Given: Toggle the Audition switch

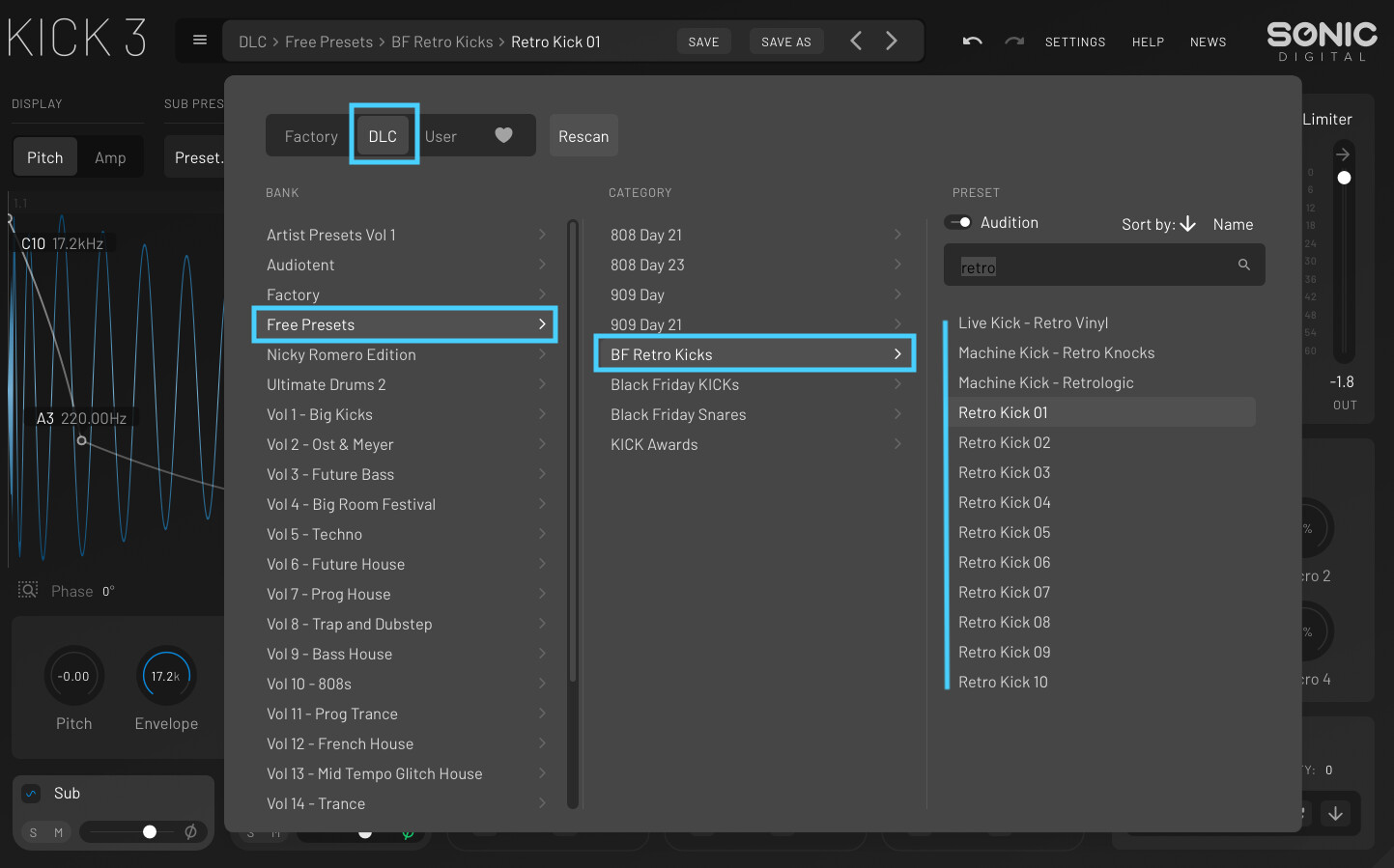Looking at the screenshot, I should pyautogui.click(x=958, y=222).
